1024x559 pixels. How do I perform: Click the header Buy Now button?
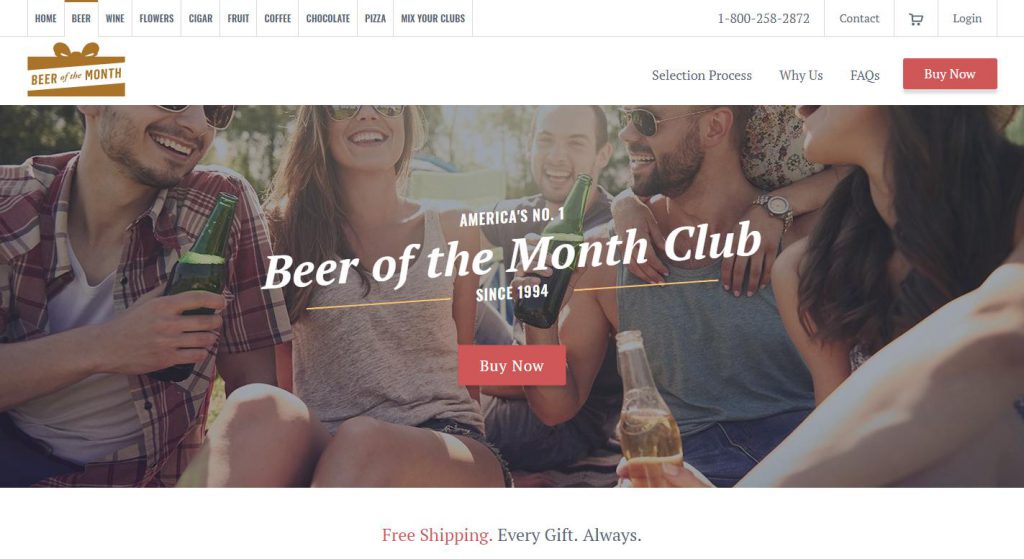coord(950,74)
